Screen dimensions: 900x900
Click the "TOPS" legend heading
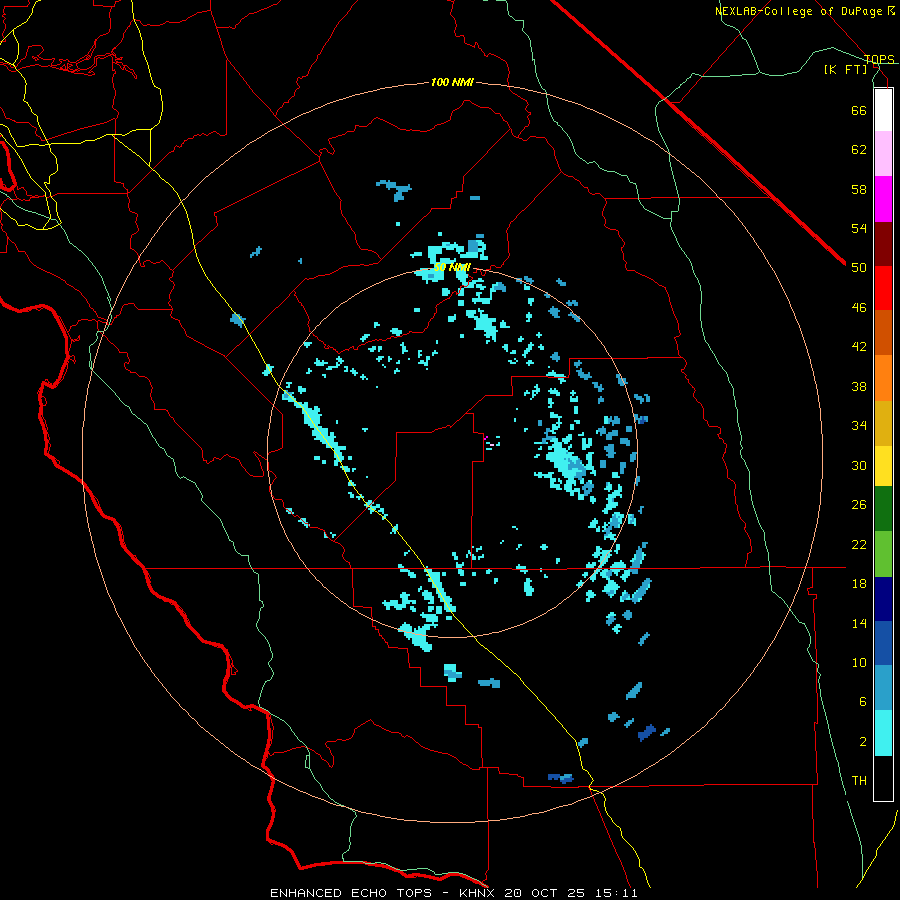pyautogui.click(x=879, y=59)
